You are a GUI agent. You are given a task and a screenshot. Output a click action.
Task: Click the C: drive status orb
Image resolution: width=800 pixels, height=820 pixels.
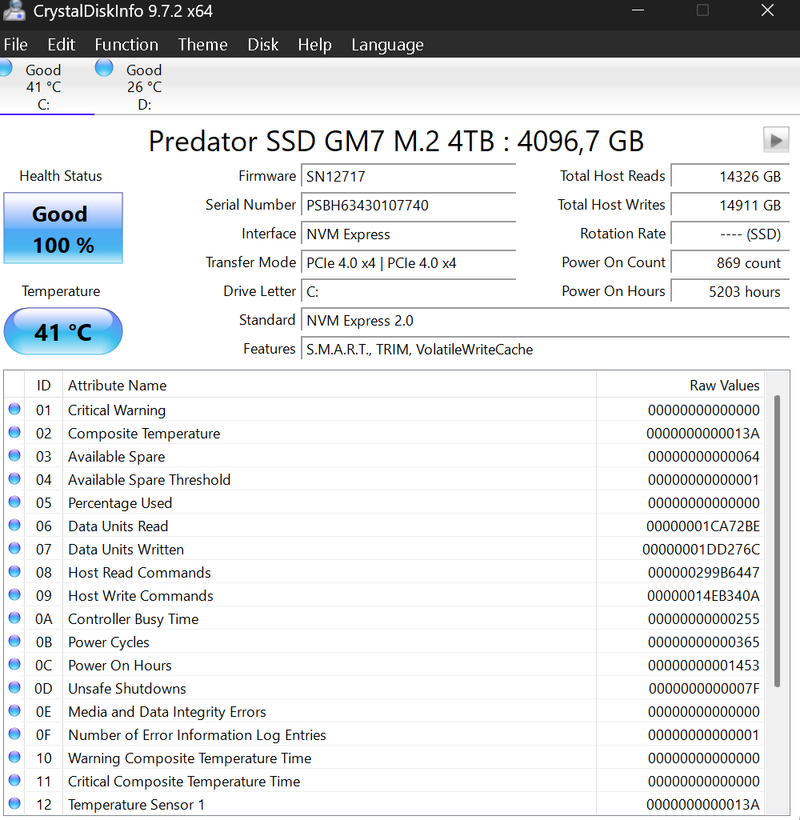pos(5,68)
